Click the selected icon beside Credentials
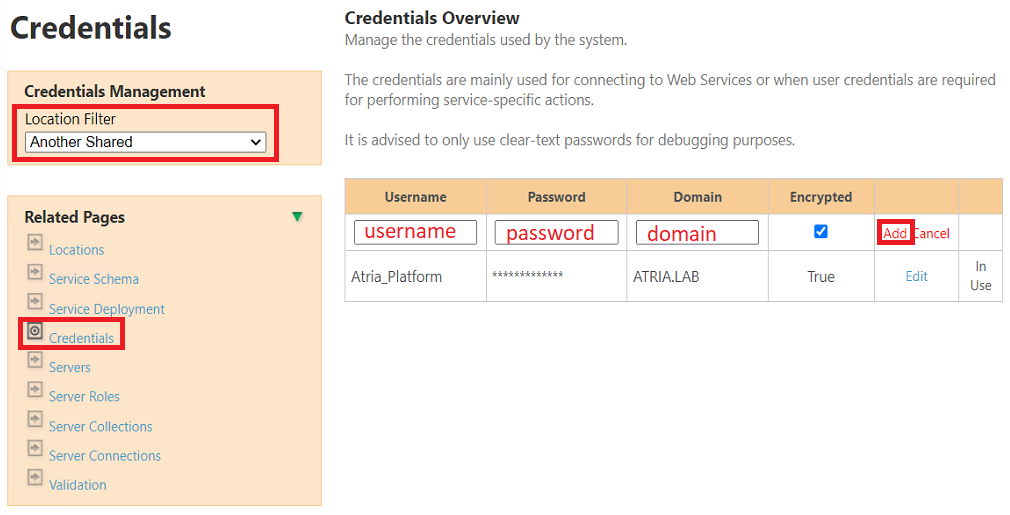The width and height of the screenshot is (1010, 515). click(x=35, y=331)
